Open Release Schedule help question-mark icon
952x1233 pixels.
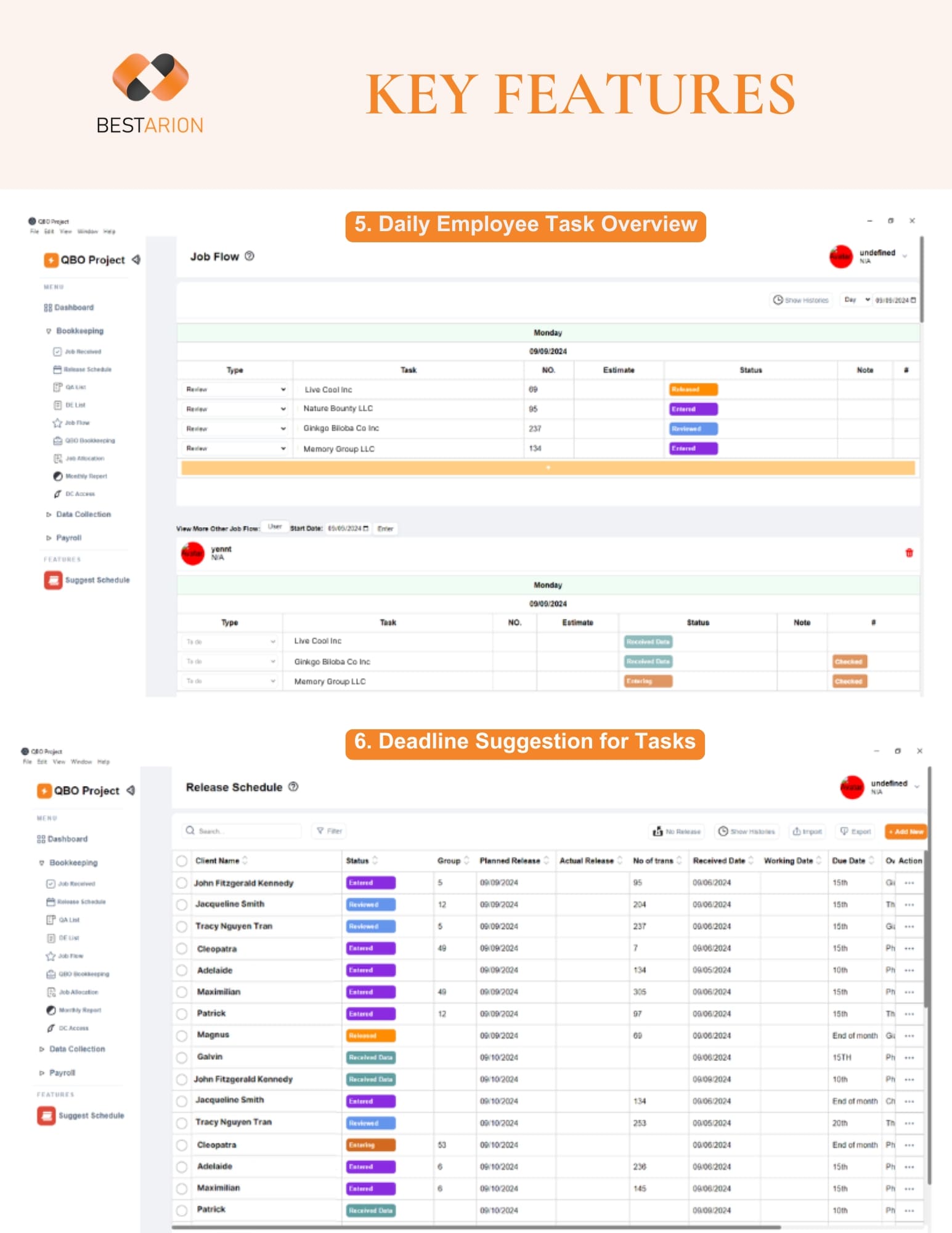click(293, 787)
